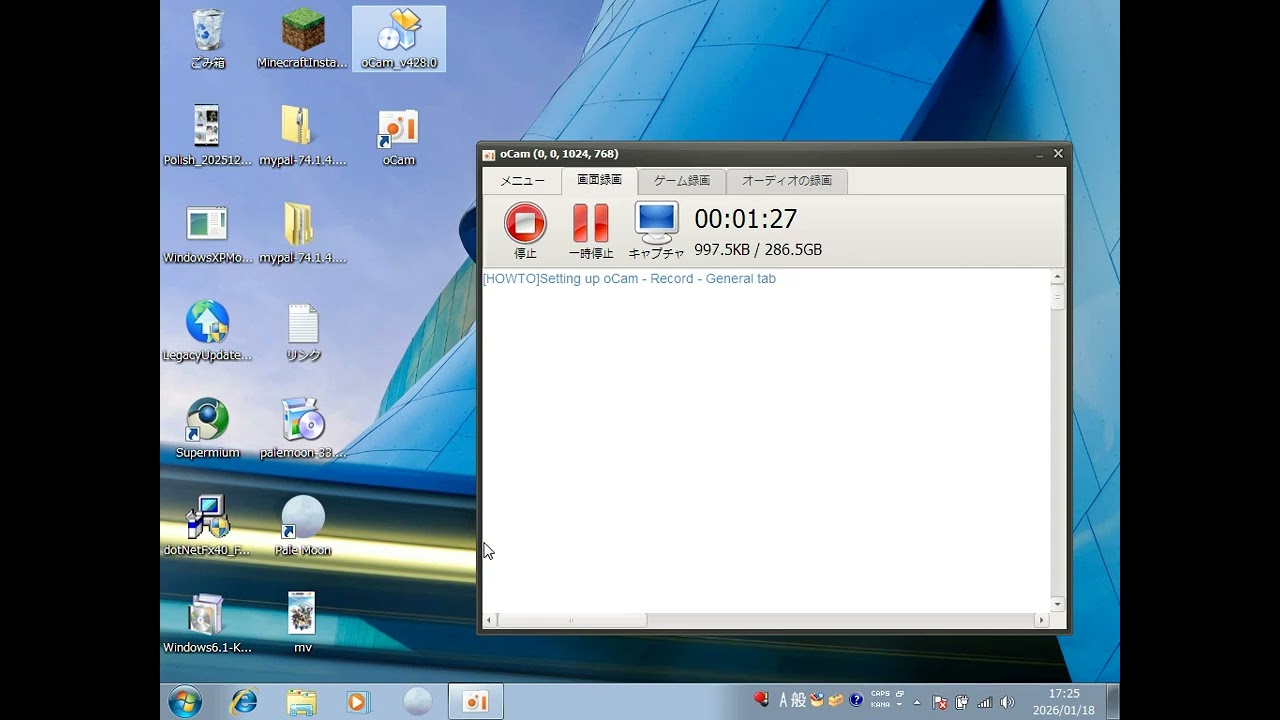The height and width of the screenshot is (720, 1280).
Task: Select the mv desktop icon
Action: 302,624
